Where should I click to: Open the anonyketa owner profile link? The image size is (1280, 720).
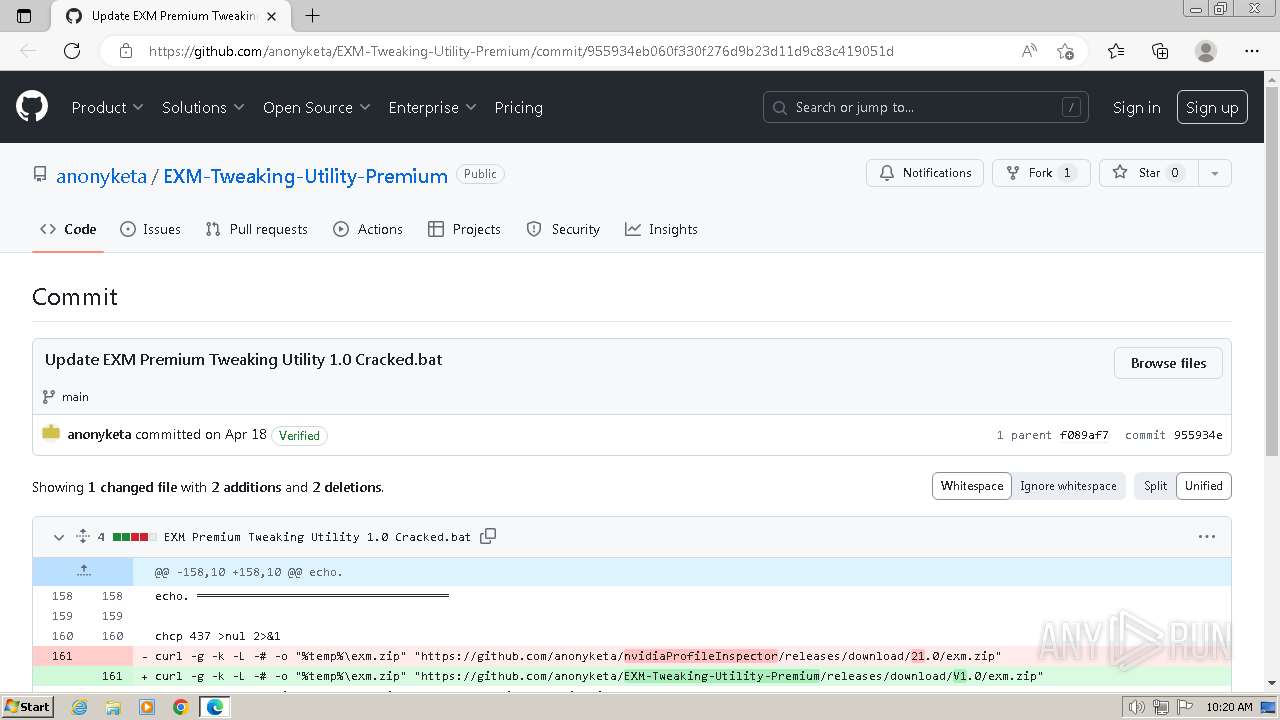click(101, 176)
